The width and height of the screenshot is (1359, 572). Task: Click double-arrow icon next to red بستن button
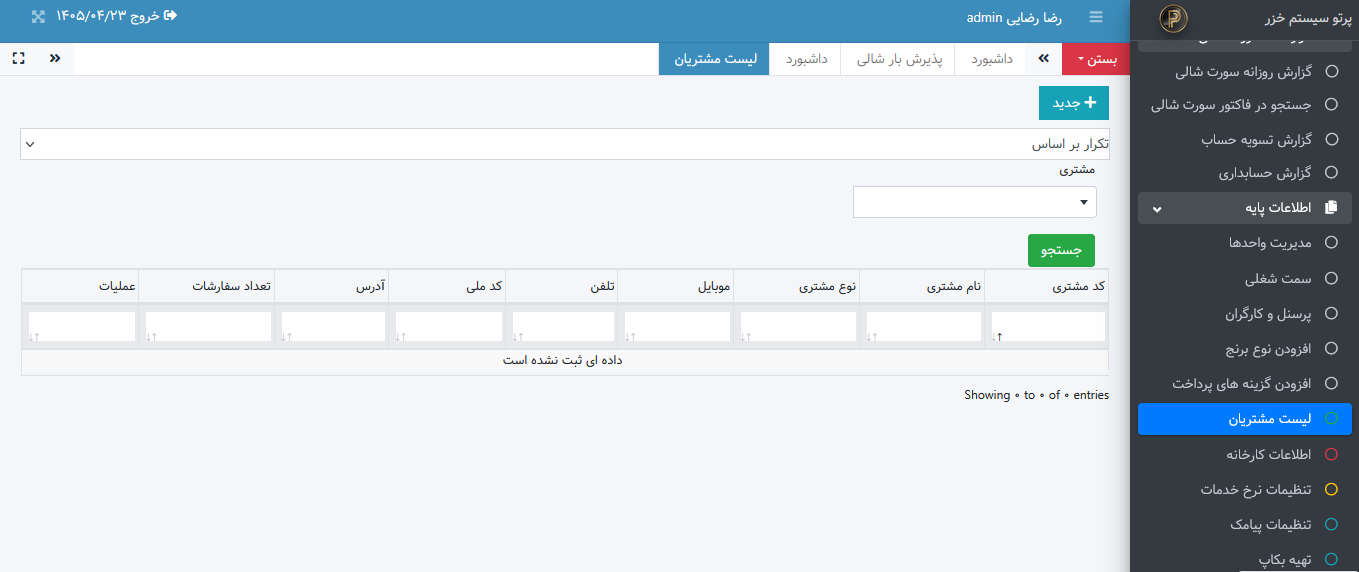click(x=1044, y=59)
